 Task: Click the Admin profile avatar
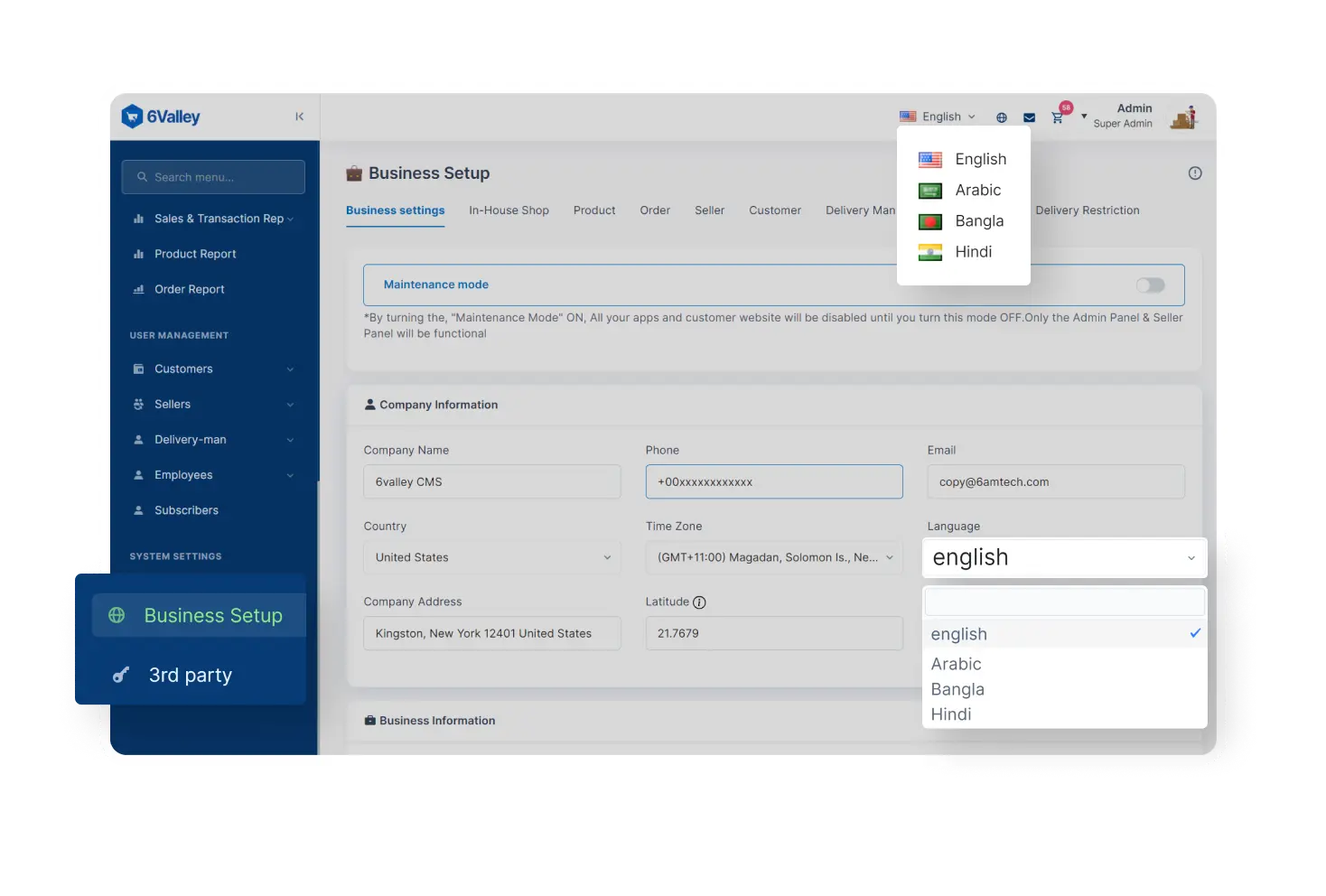1183,116
